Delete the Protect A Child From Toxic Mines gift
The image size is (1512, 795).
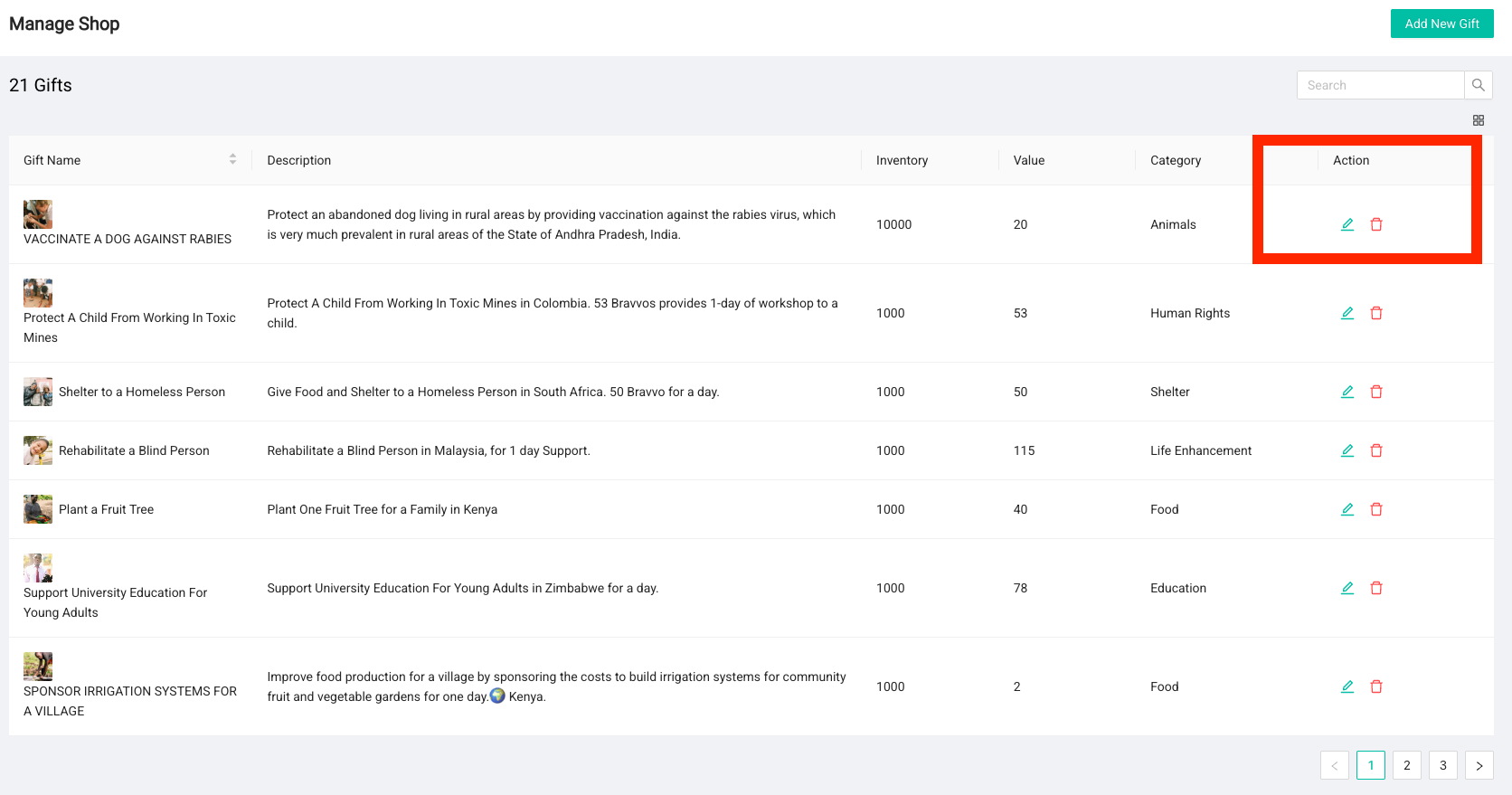pos(1376,313)
